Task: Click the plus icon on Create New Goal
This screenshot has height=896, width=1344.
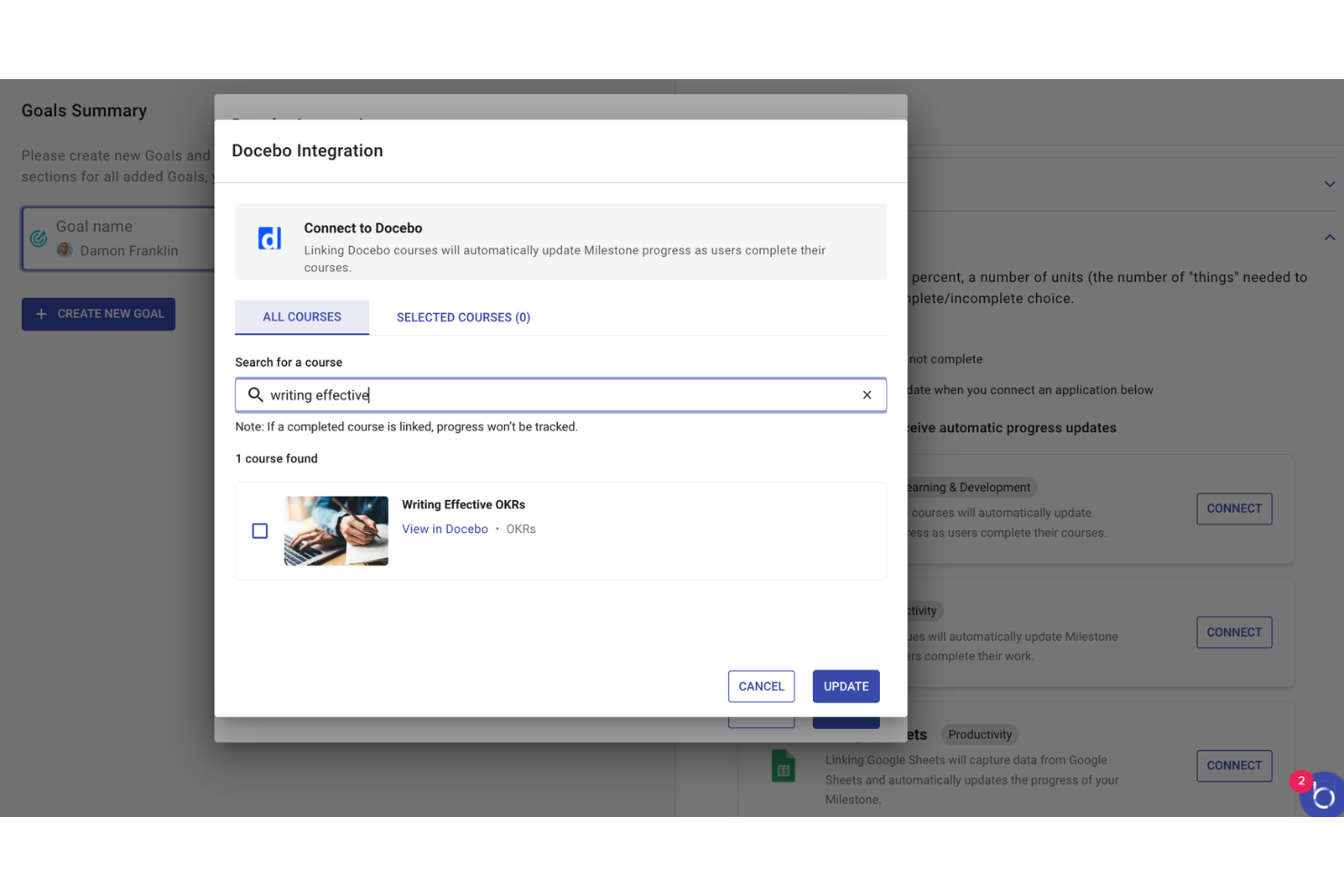Action: click(x=41, y=313)
